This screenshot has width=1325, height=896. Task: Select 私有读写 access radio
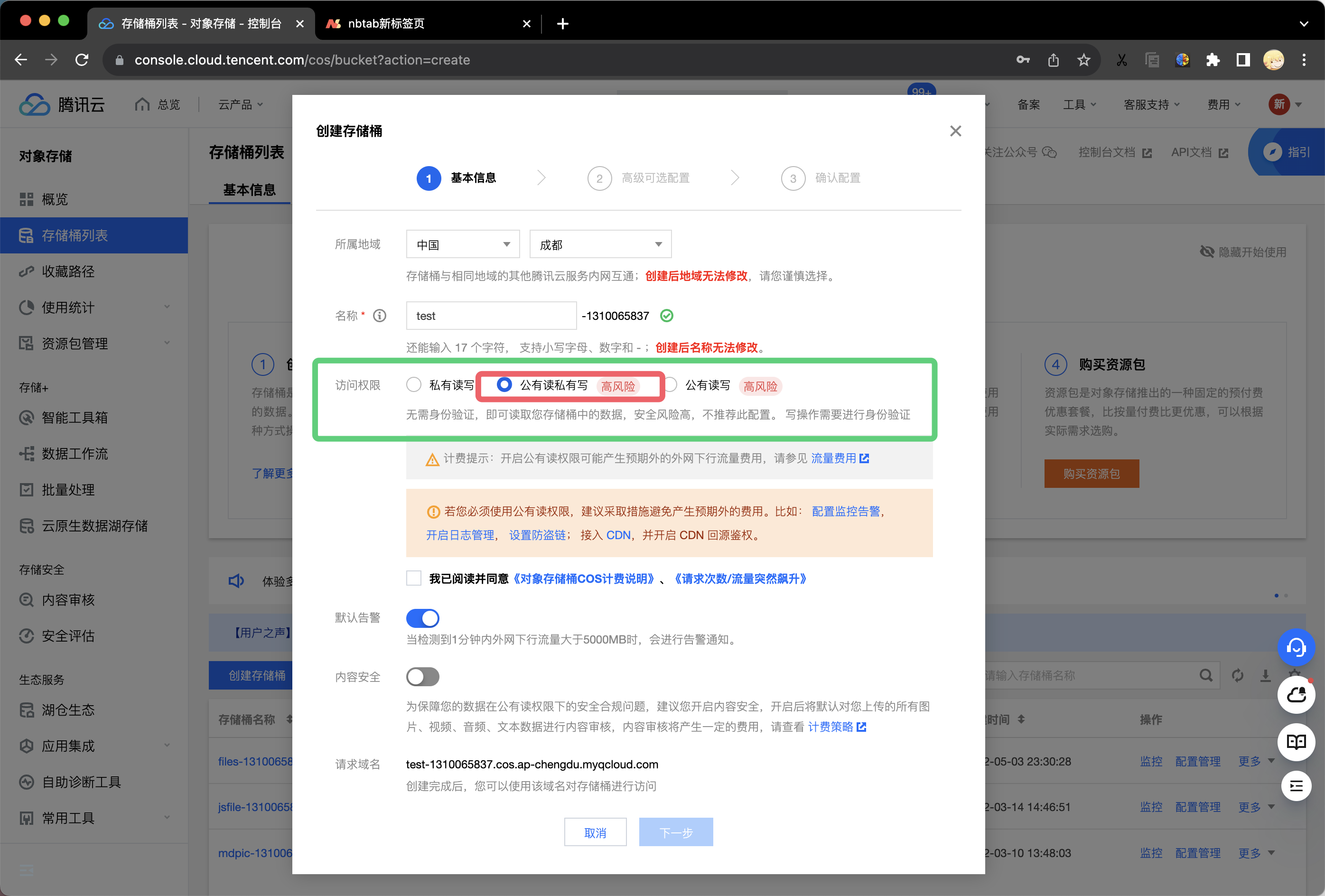[414, 385]
